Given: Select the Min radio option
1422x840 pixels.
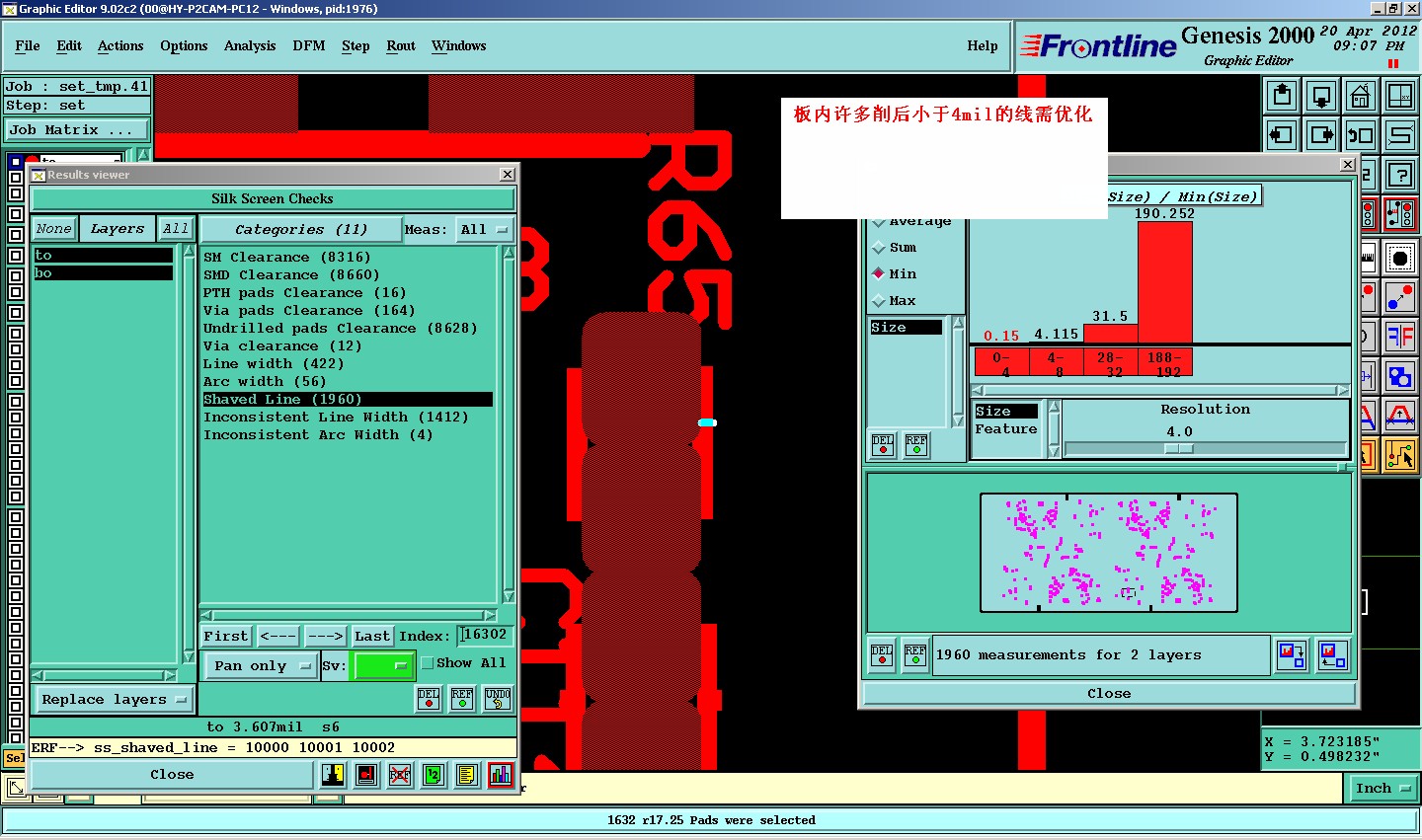Looking at the screenshot, I should (895, 273).
